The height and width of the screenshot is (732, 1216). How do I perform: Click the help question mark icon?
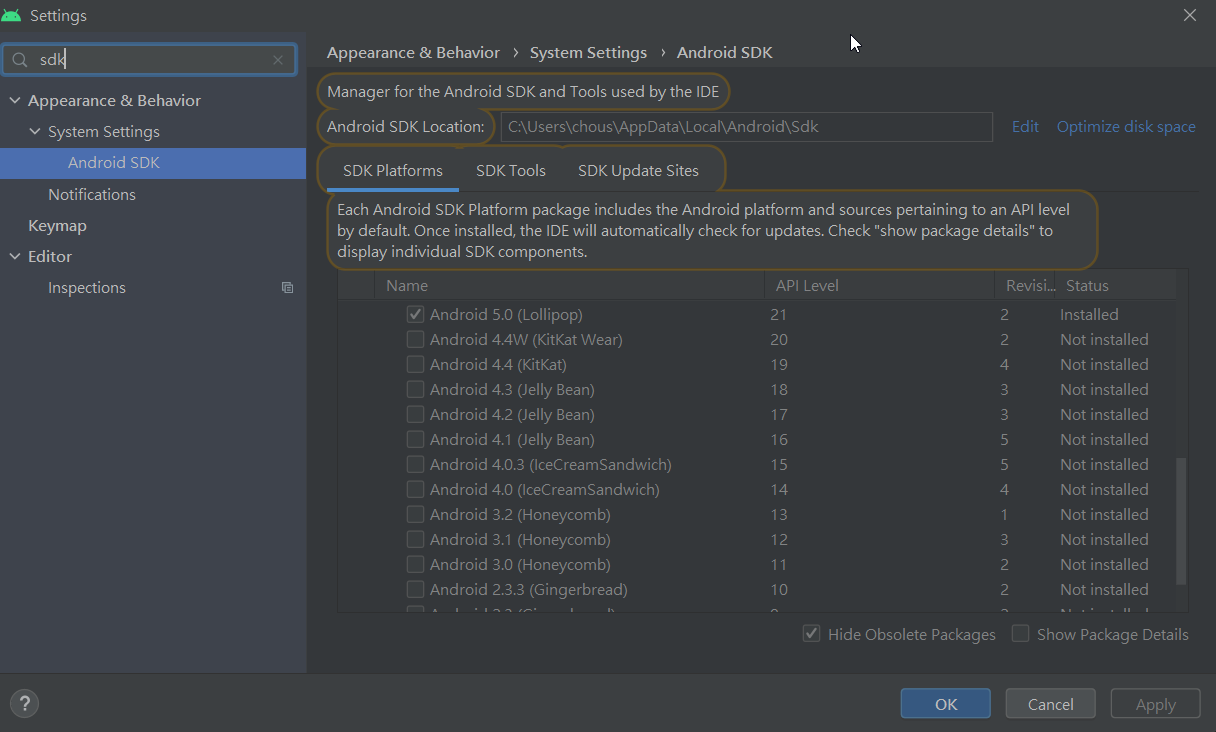pos(24,703)
